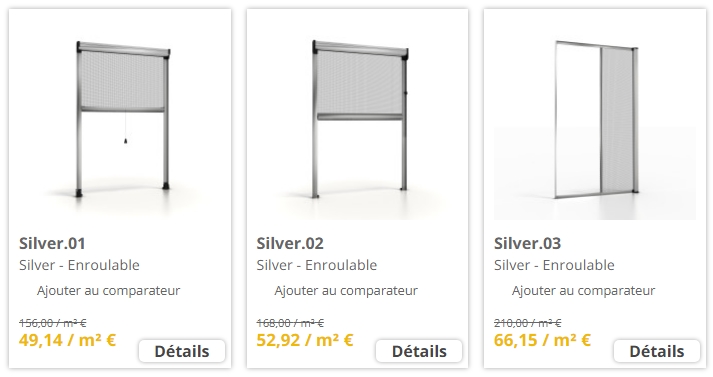
Task: Click the 52,92 / m² € price
Action: [305, 340]
